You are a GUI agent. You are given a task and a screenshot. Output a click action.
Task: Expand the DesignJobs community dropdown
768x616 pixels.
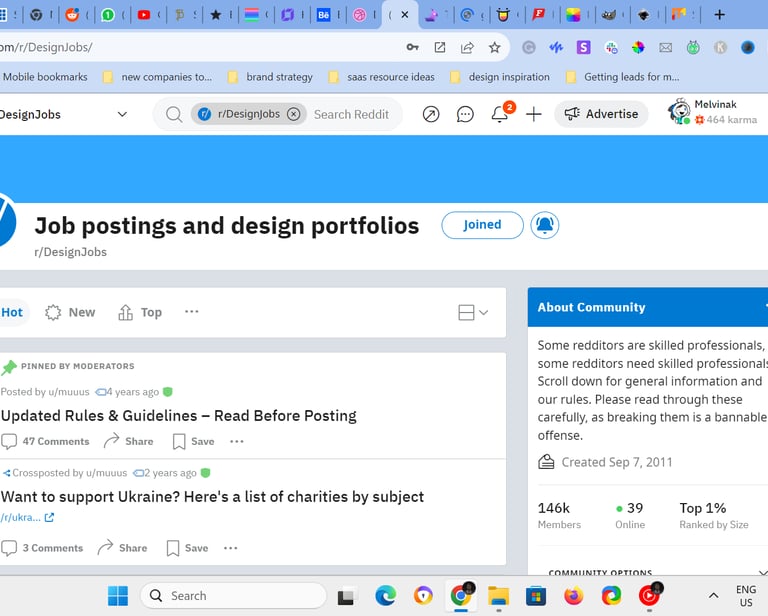(122, 114)
